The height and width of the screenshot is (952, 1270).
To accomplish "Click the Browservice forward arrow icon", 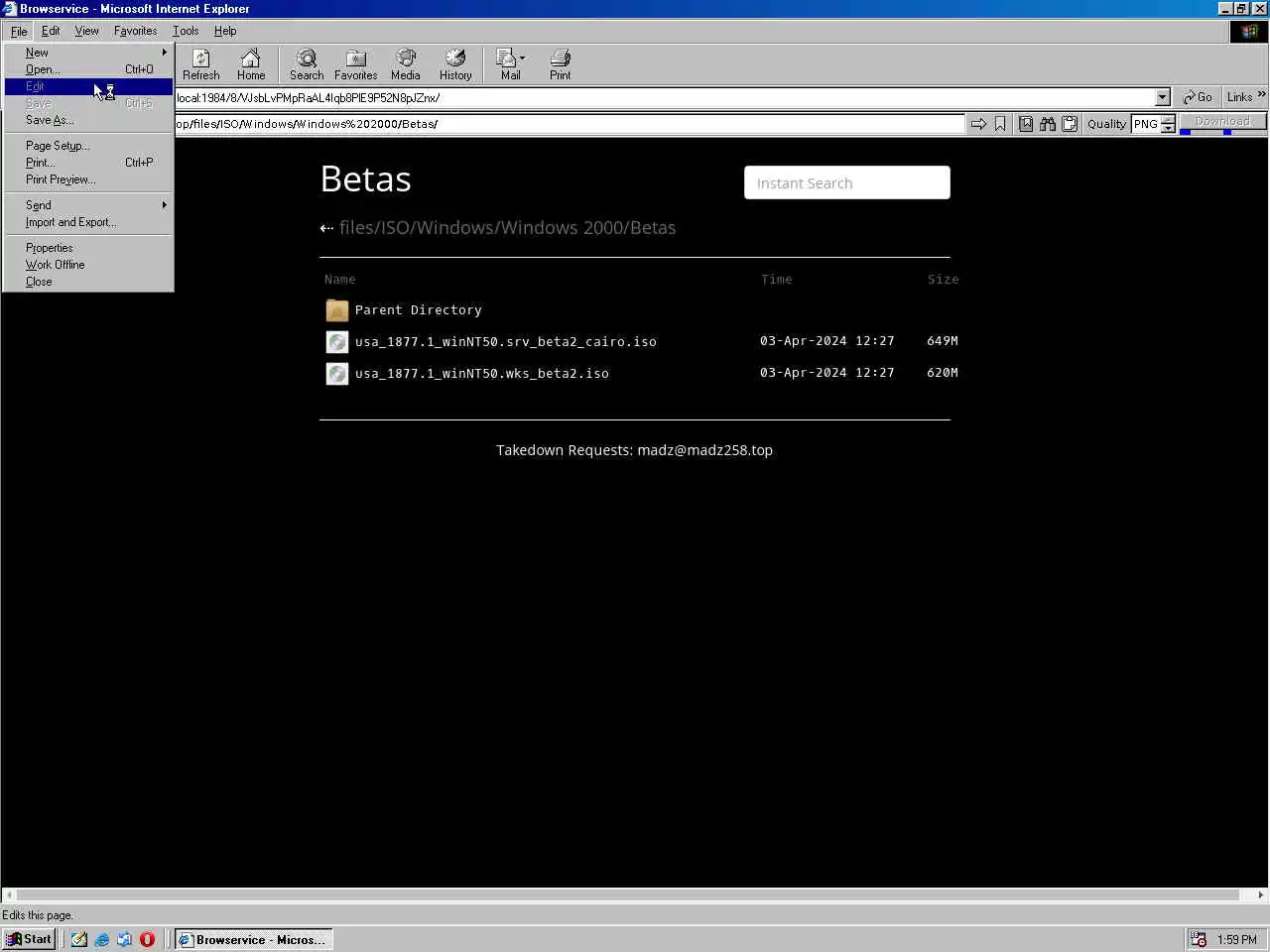I will [x=978, y=124].
